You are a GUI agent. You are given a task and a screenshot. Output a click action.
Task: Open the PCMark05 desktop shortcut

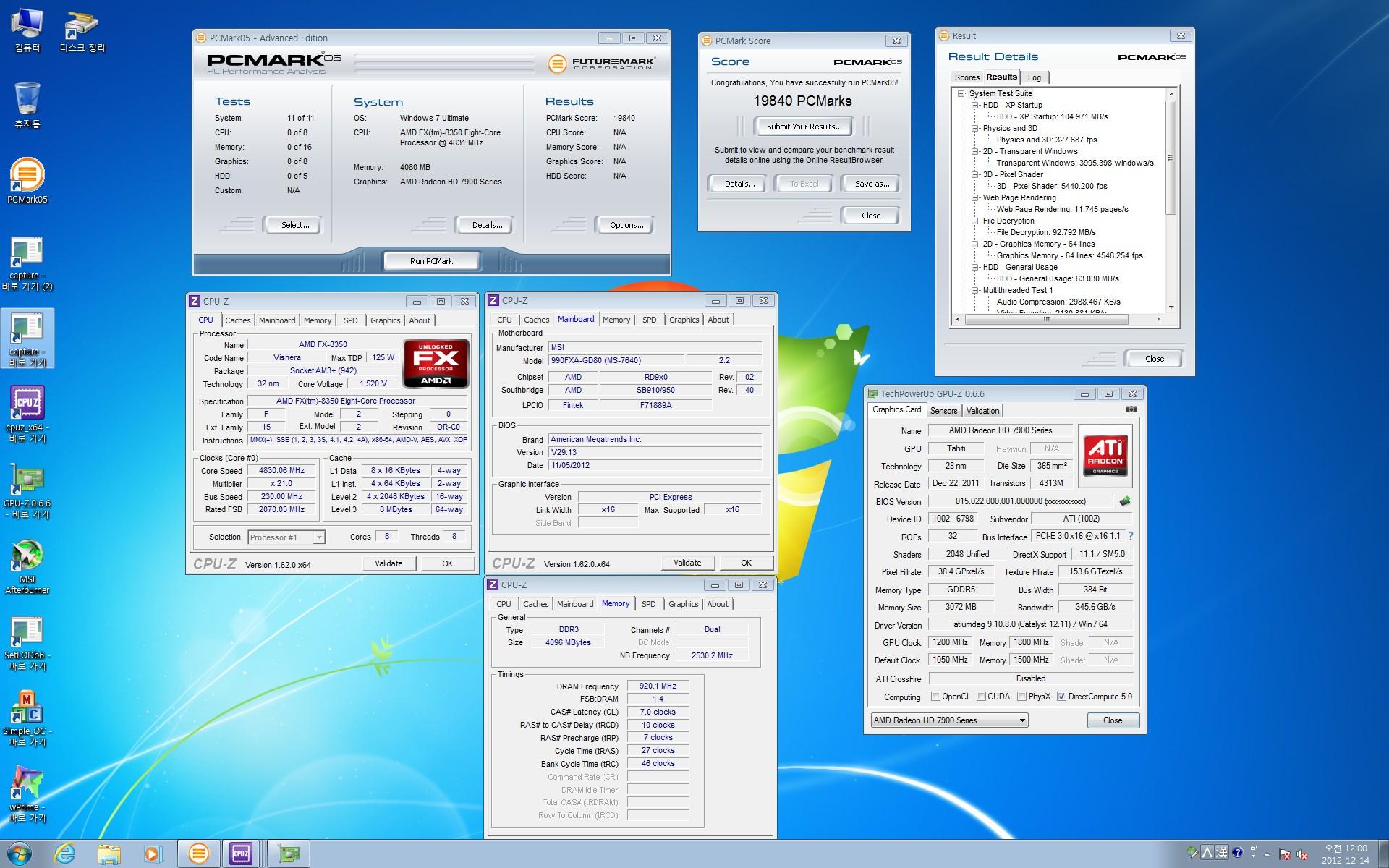point(27,181)
